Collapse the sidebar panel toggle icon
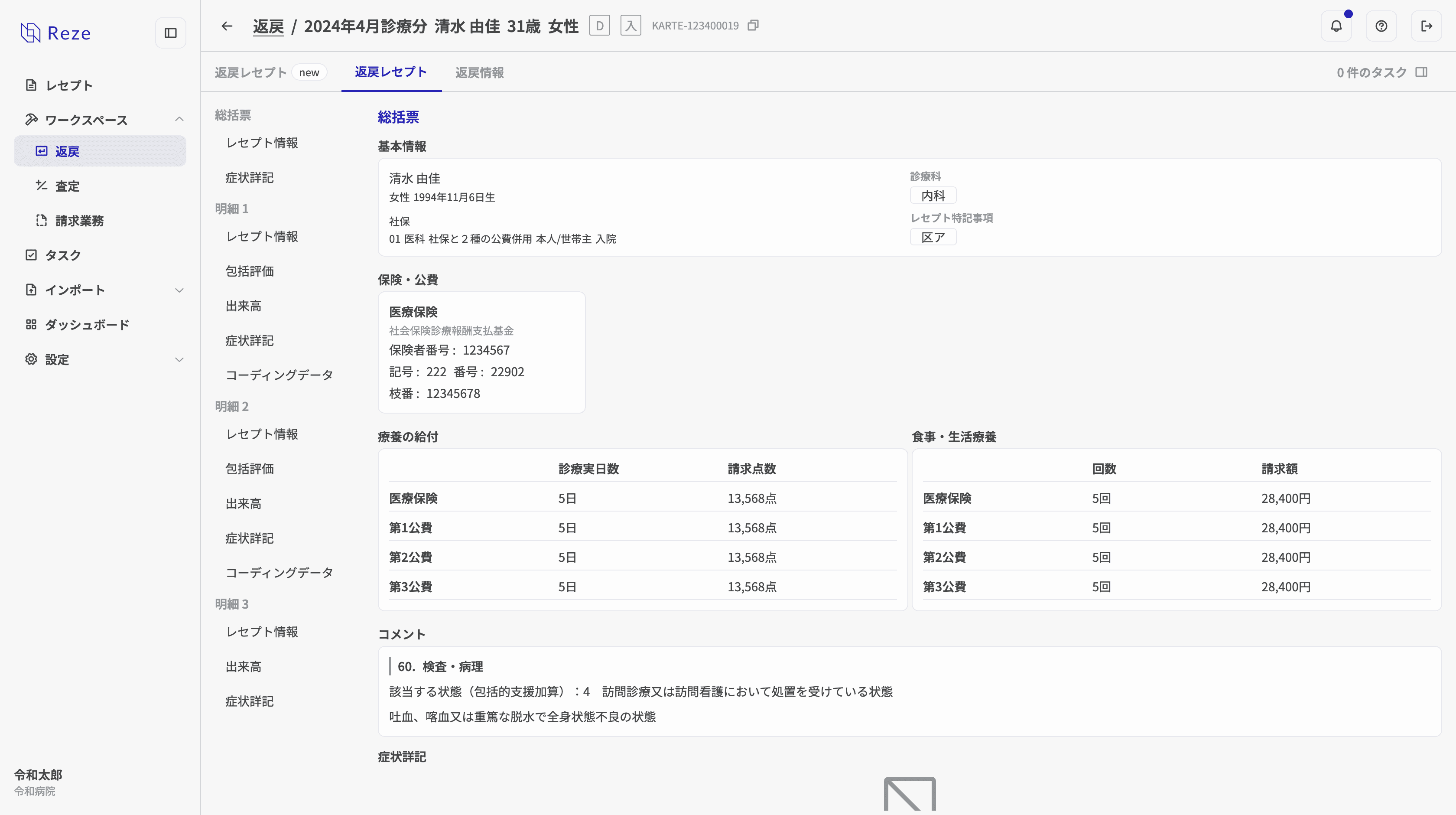The width and height of the screenshot is (1456, 815). tap(171, 33)
